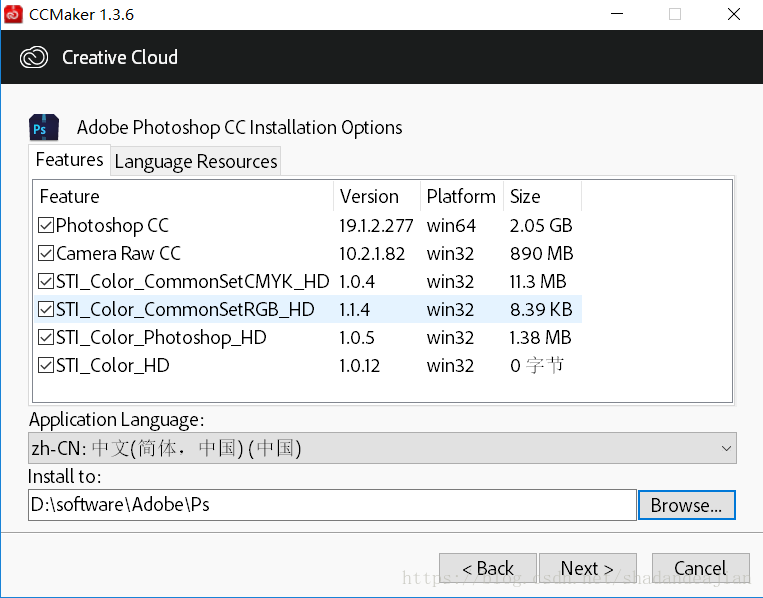Click the 2.05 GB size cell
Viewport: 763px width, 598px height.
point(541,226)
